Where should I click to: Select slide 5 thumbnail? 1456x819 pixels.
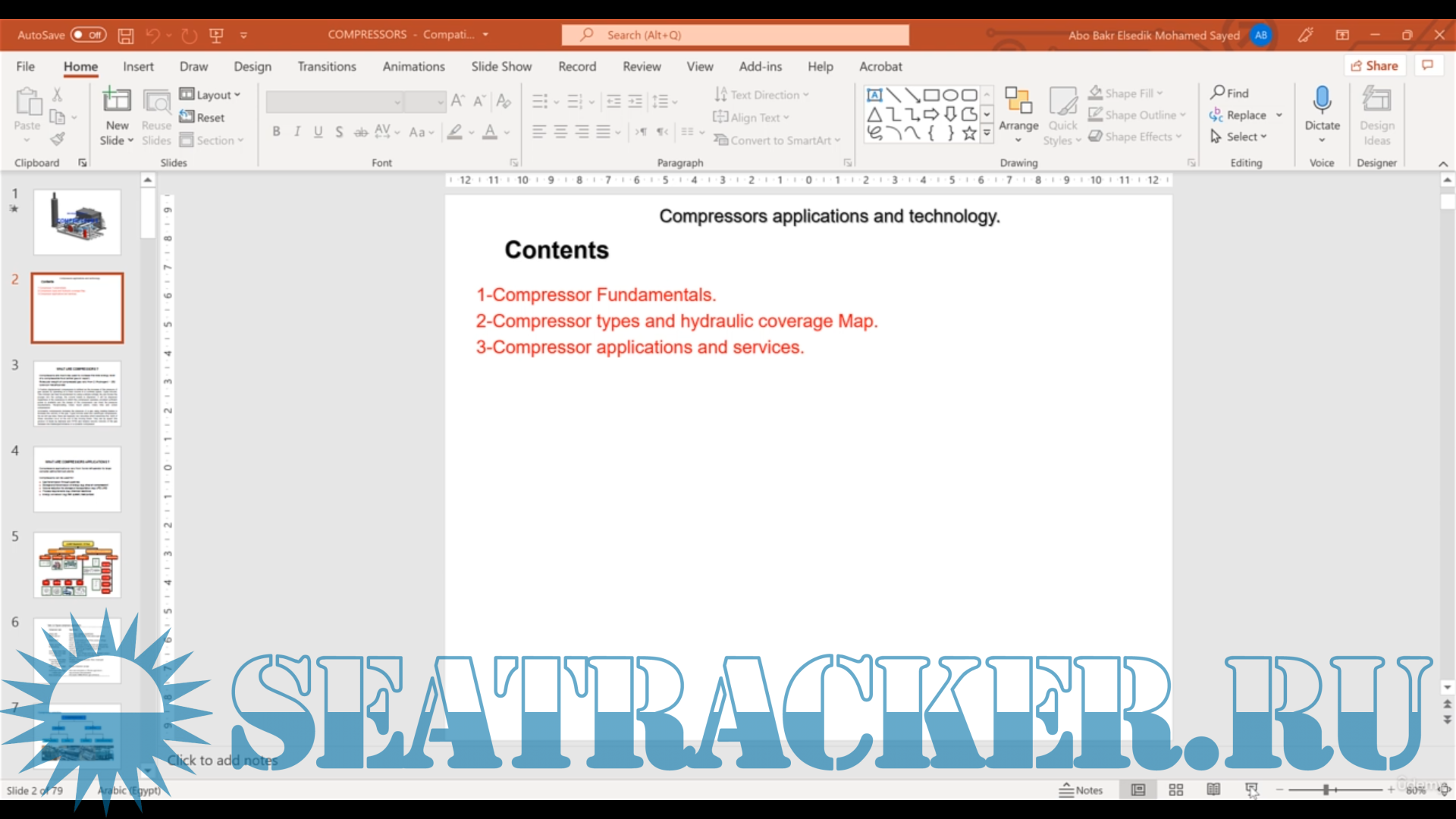(x=77, y=565)
